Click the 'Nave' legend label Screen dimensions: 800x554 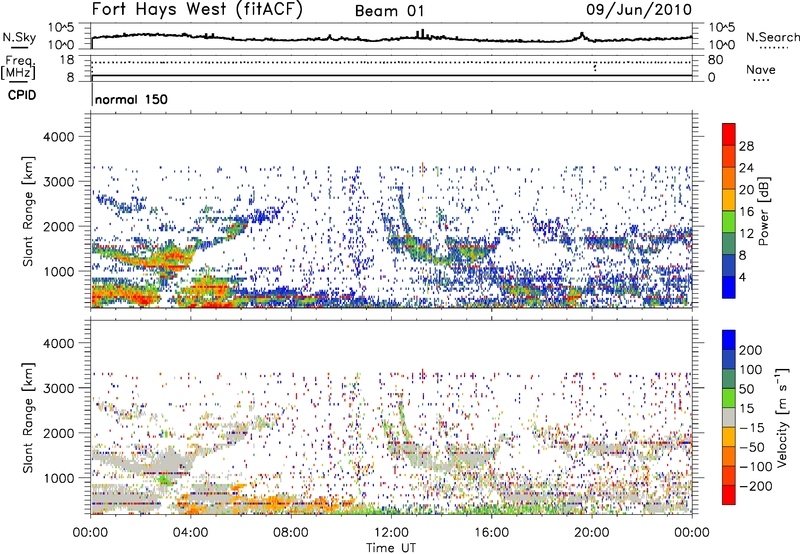(x=761, y=69)
